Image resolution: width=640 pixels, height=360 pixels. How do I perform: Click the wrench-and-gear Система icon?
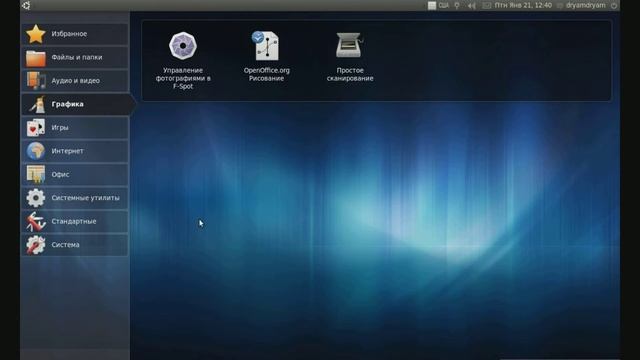point(36,245)
